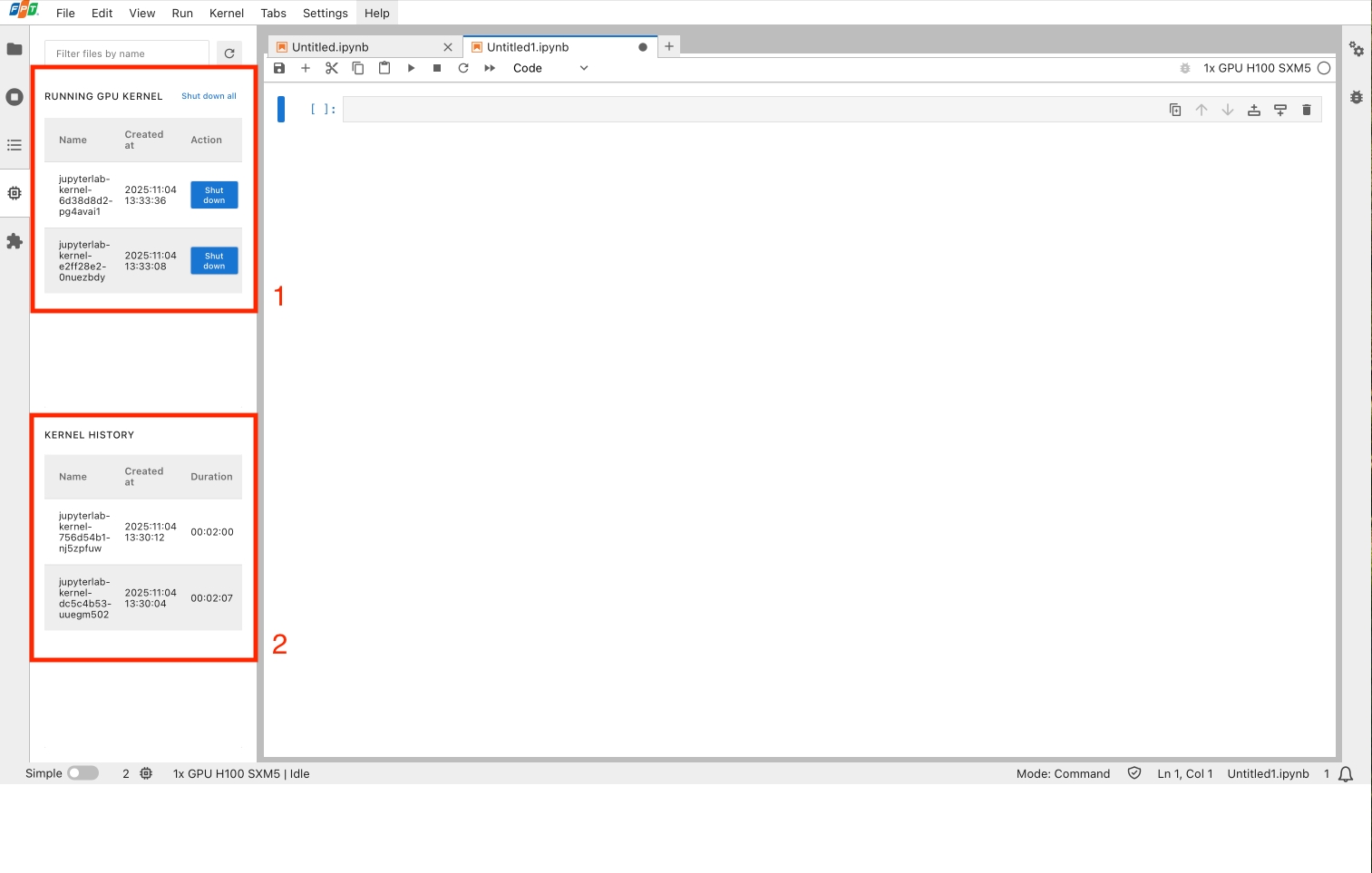This screenshot has height=873, width=1372.
Task: Open the property inspector gears icon
Action: click(1357, 49)
